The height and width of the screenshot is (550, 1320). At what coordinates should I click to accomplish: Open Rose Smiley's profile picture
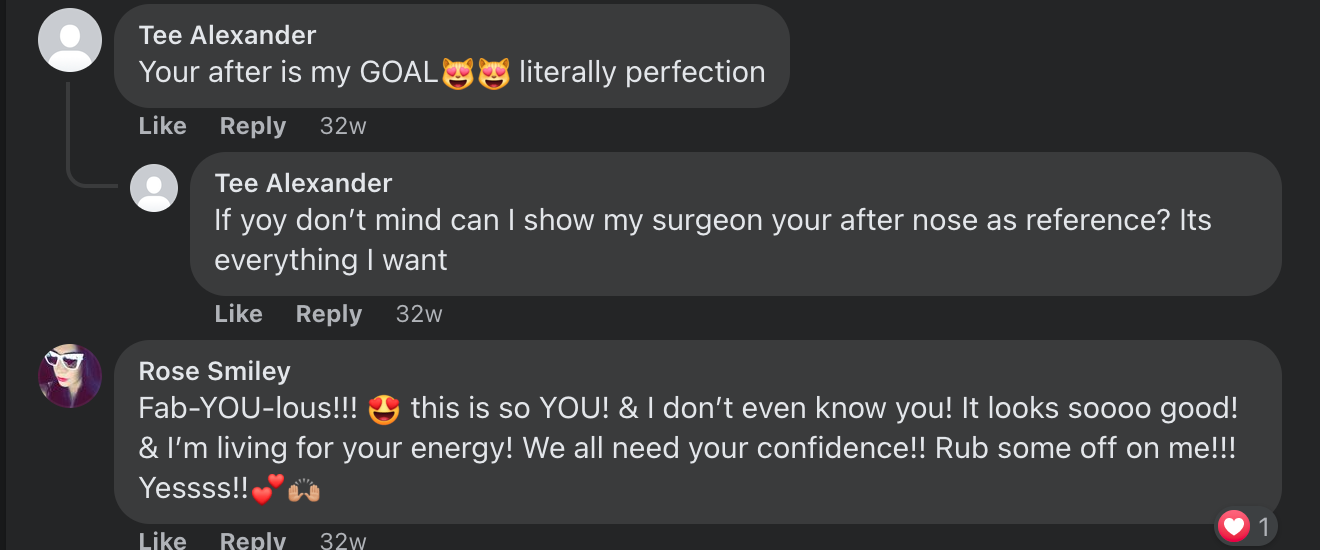pyautogui.click(x=70, y=376)
